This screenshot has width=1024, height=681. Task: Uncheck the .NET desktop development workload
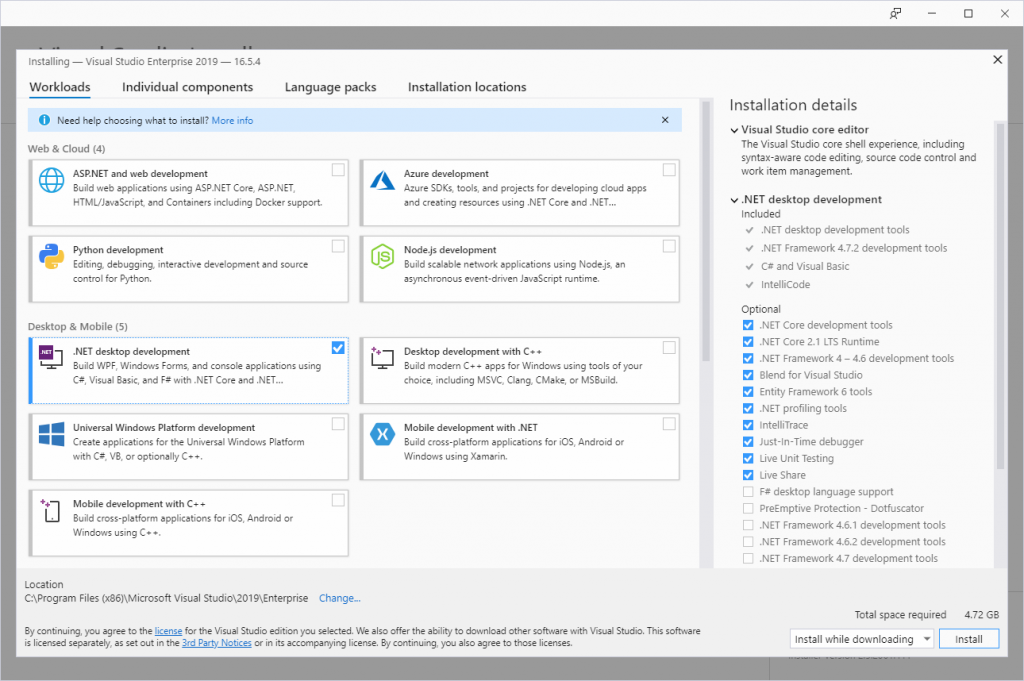338,347
